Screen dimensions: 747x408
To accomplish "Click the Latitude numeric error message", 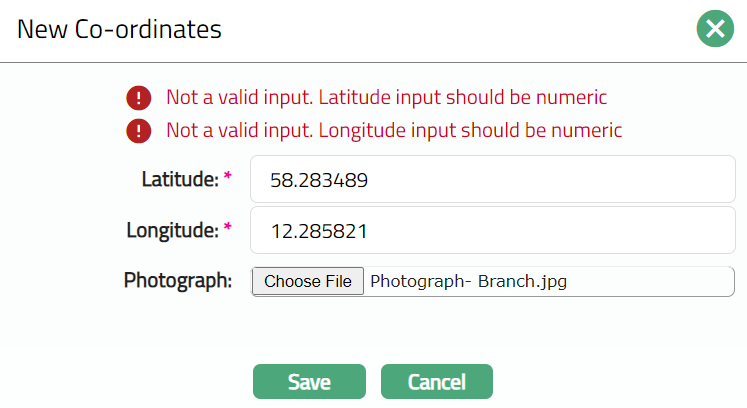I will [386, 98].
